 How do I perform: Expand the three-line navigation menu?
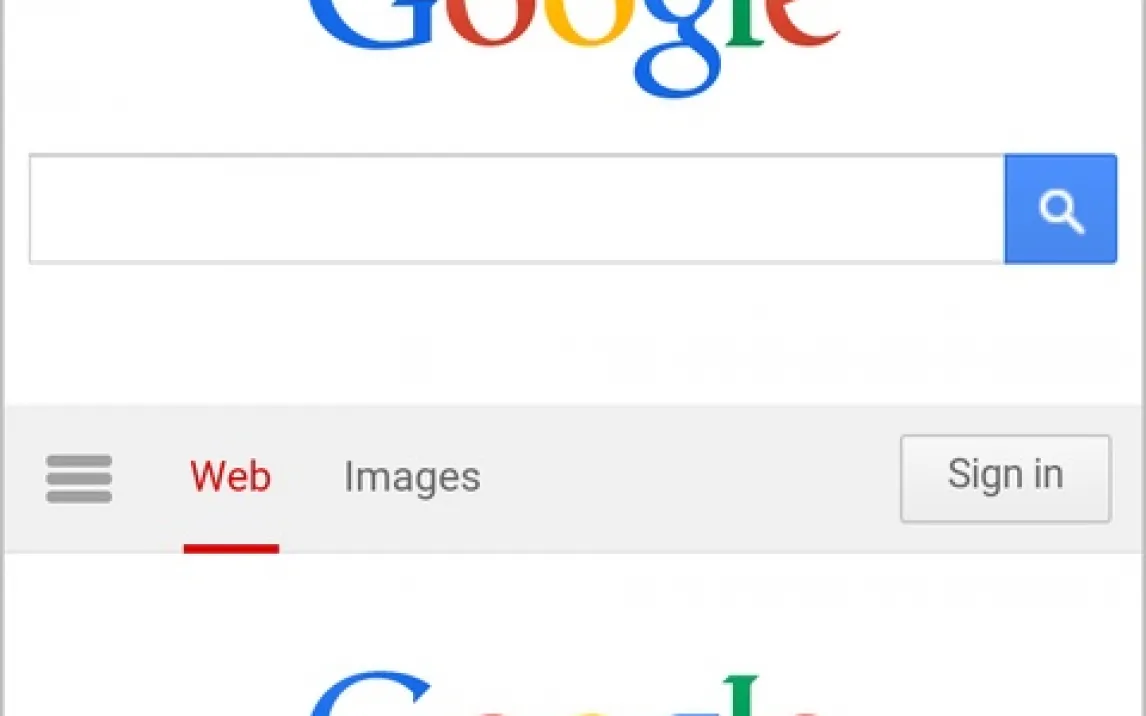79,479
